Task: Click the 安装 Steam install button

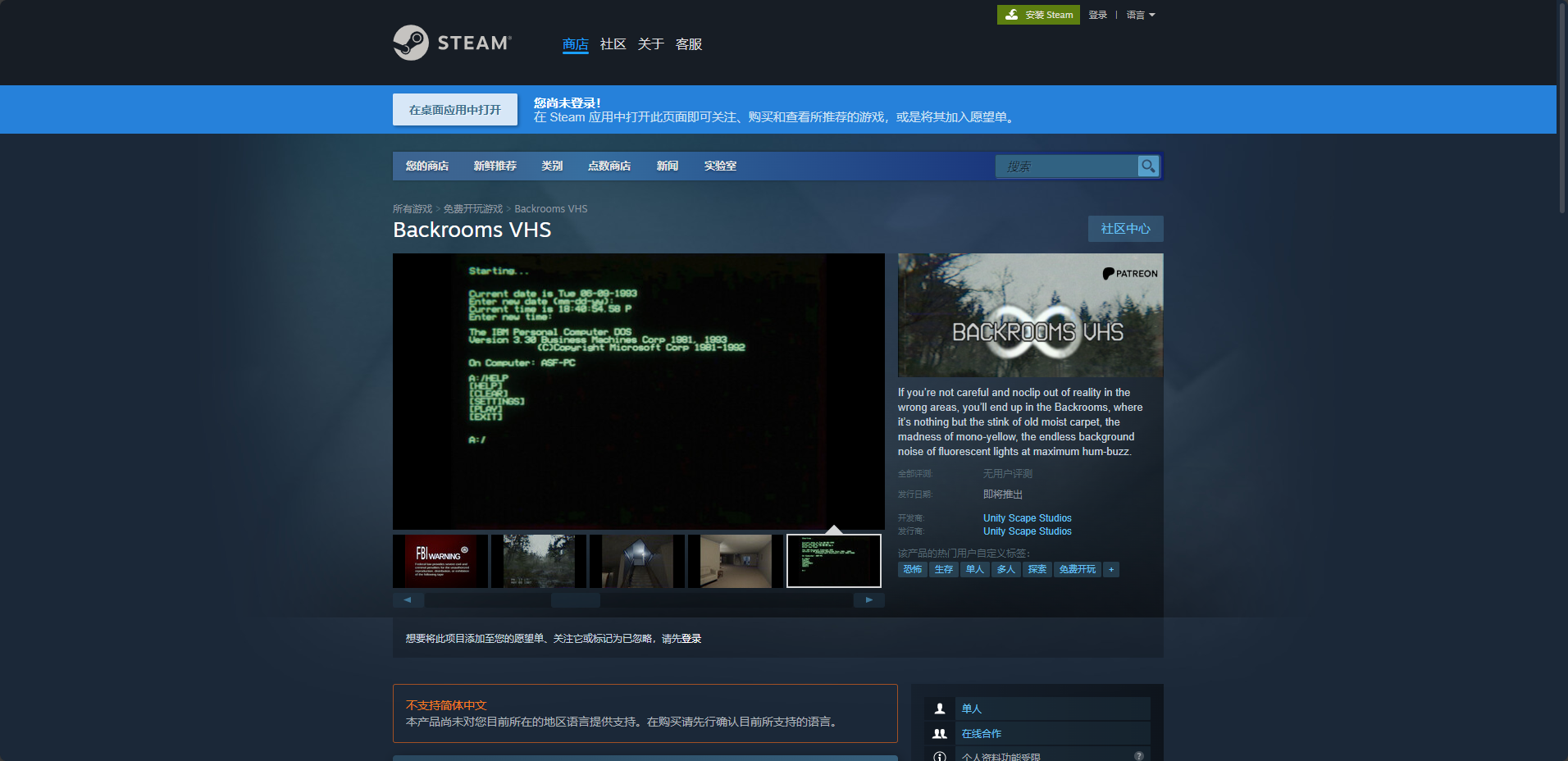Action: click(1038, 15)
